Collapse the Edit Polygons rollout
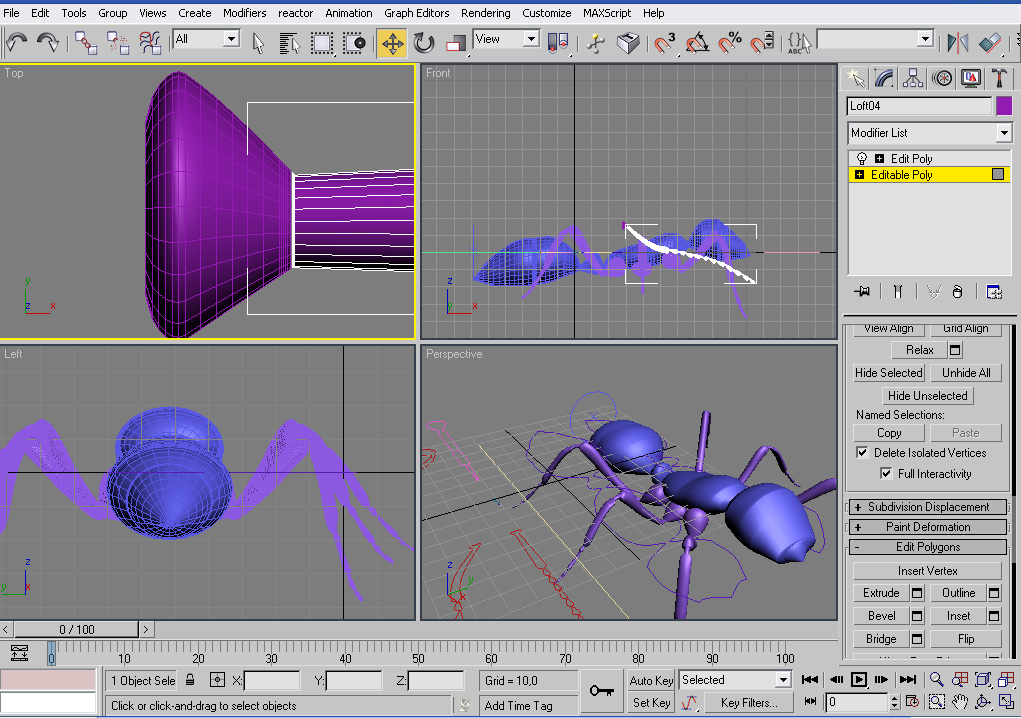 (928, 547)
